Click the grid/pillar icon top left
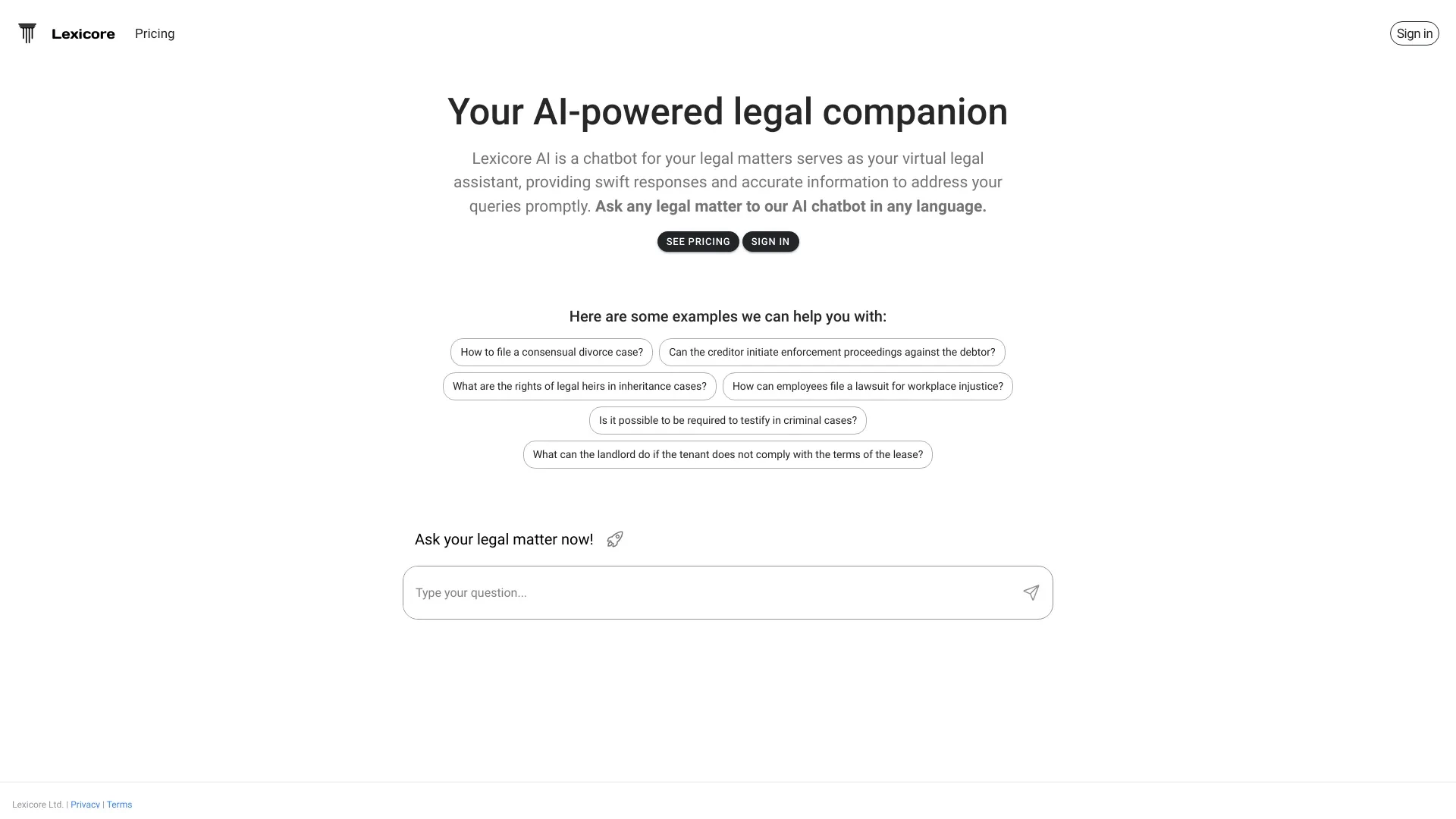1456x819 pixels. tap(27, 33)
